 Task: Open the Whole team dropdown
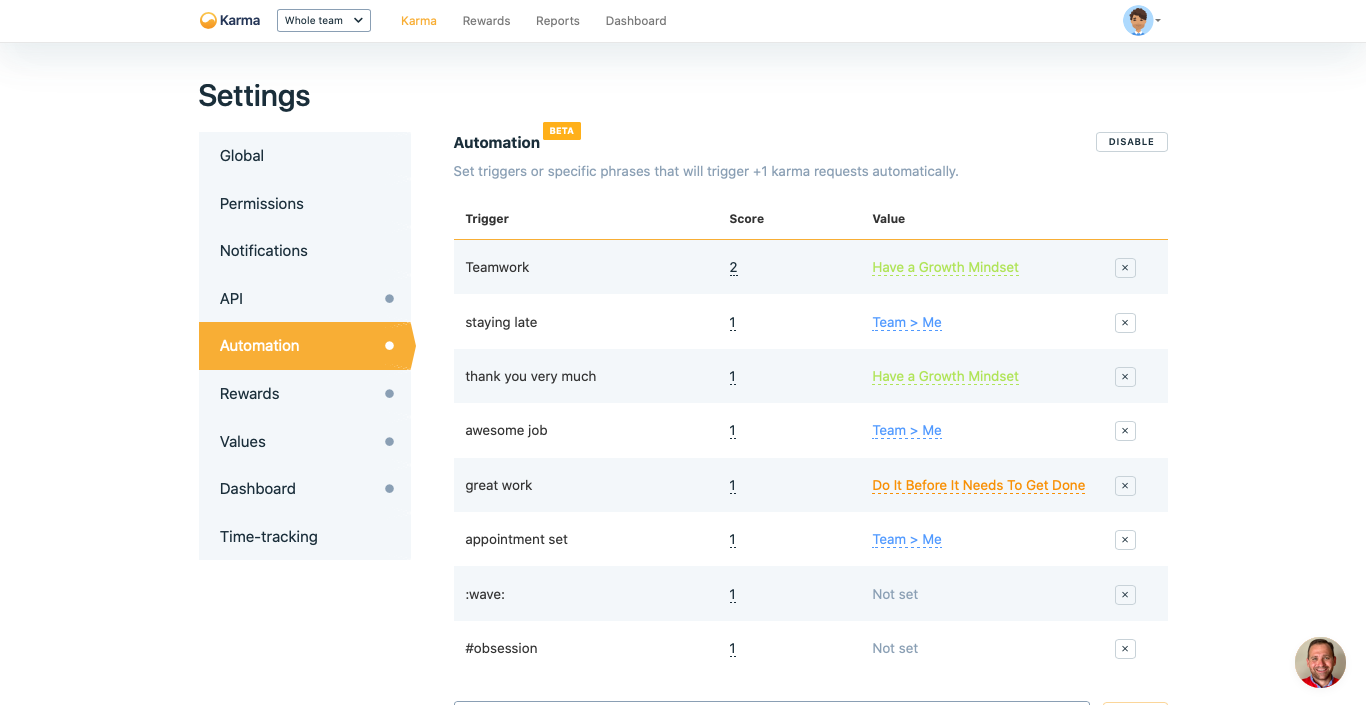pos(324,20)
